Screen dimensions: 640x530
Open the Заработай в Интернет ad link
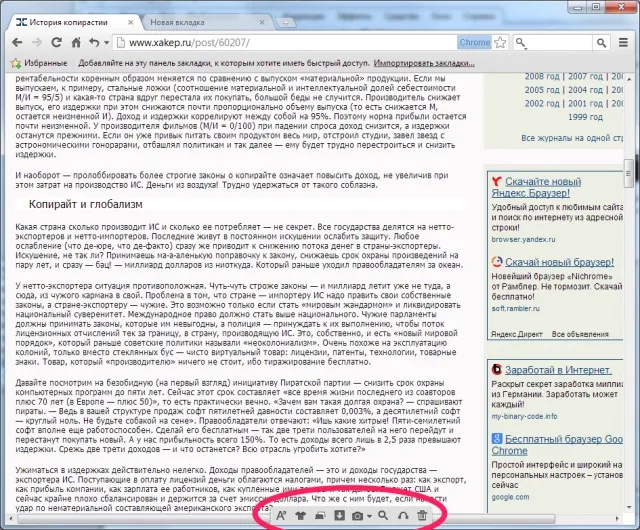[x=558, y=370]
